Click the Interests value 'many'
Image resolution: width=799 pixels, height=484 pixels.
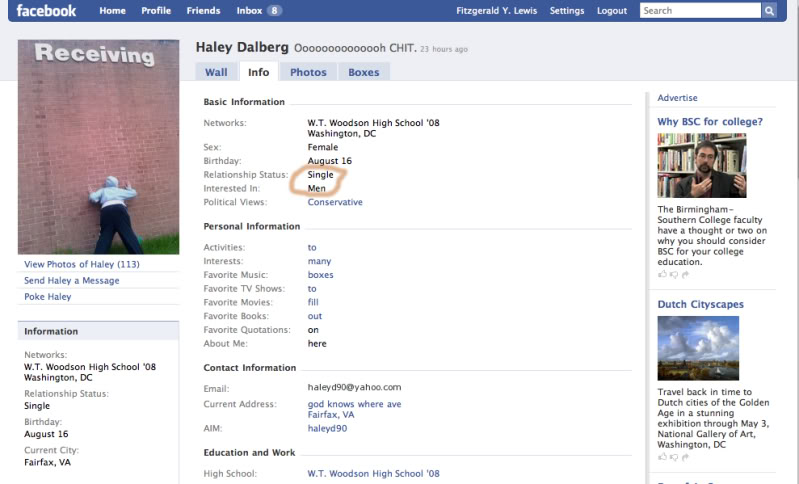tap(319, 261)
